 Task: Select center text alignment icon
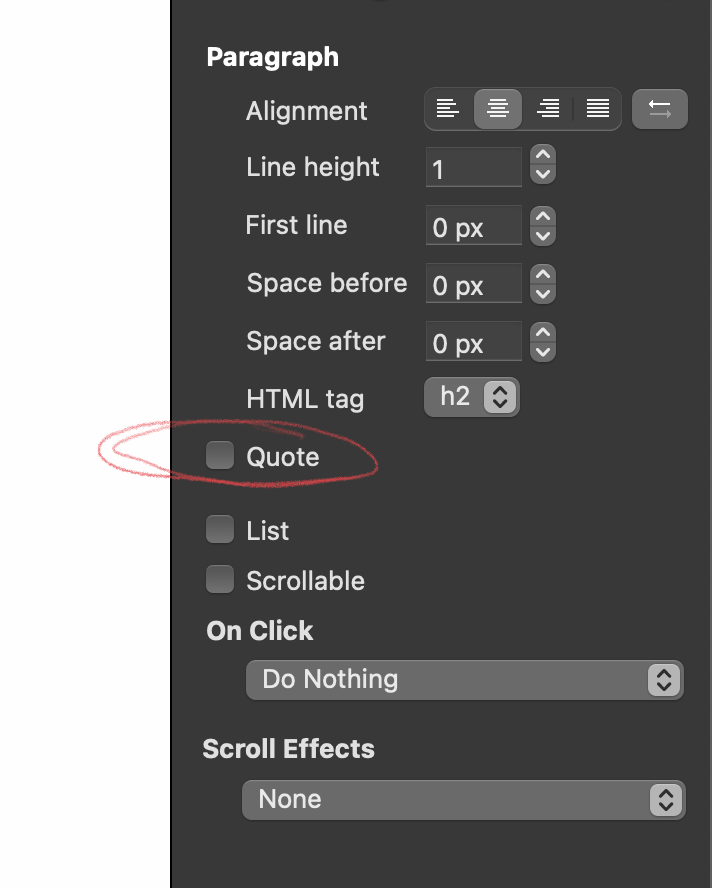[x=497, y=109]
